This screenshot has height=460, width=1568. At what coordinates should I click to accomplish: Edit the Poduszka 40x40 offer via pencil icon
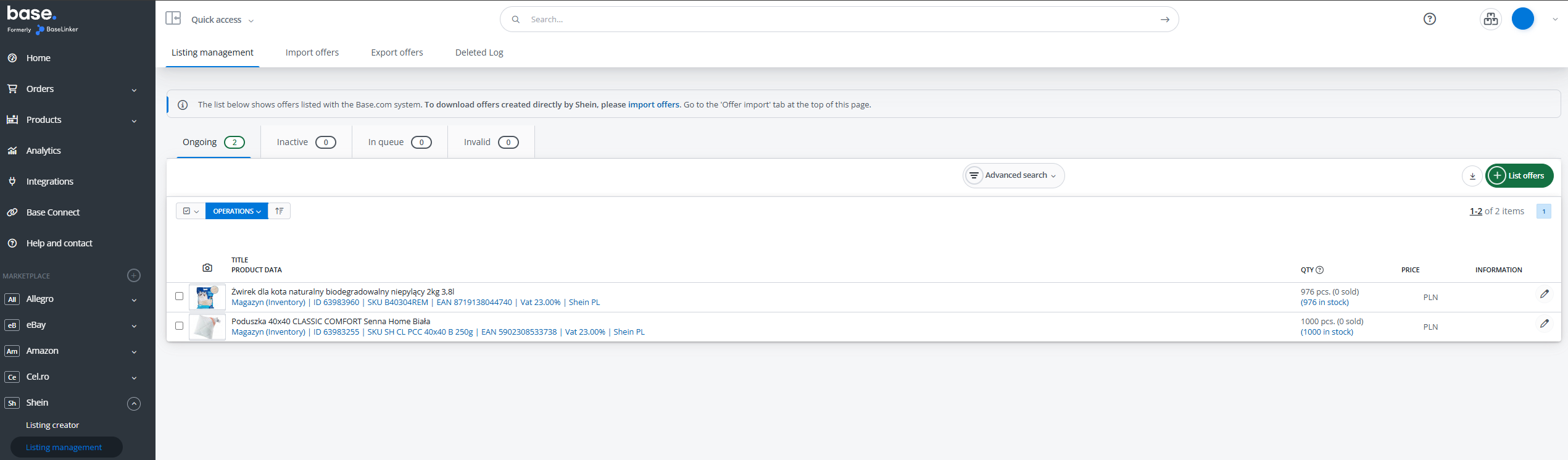click(1544, 324)
